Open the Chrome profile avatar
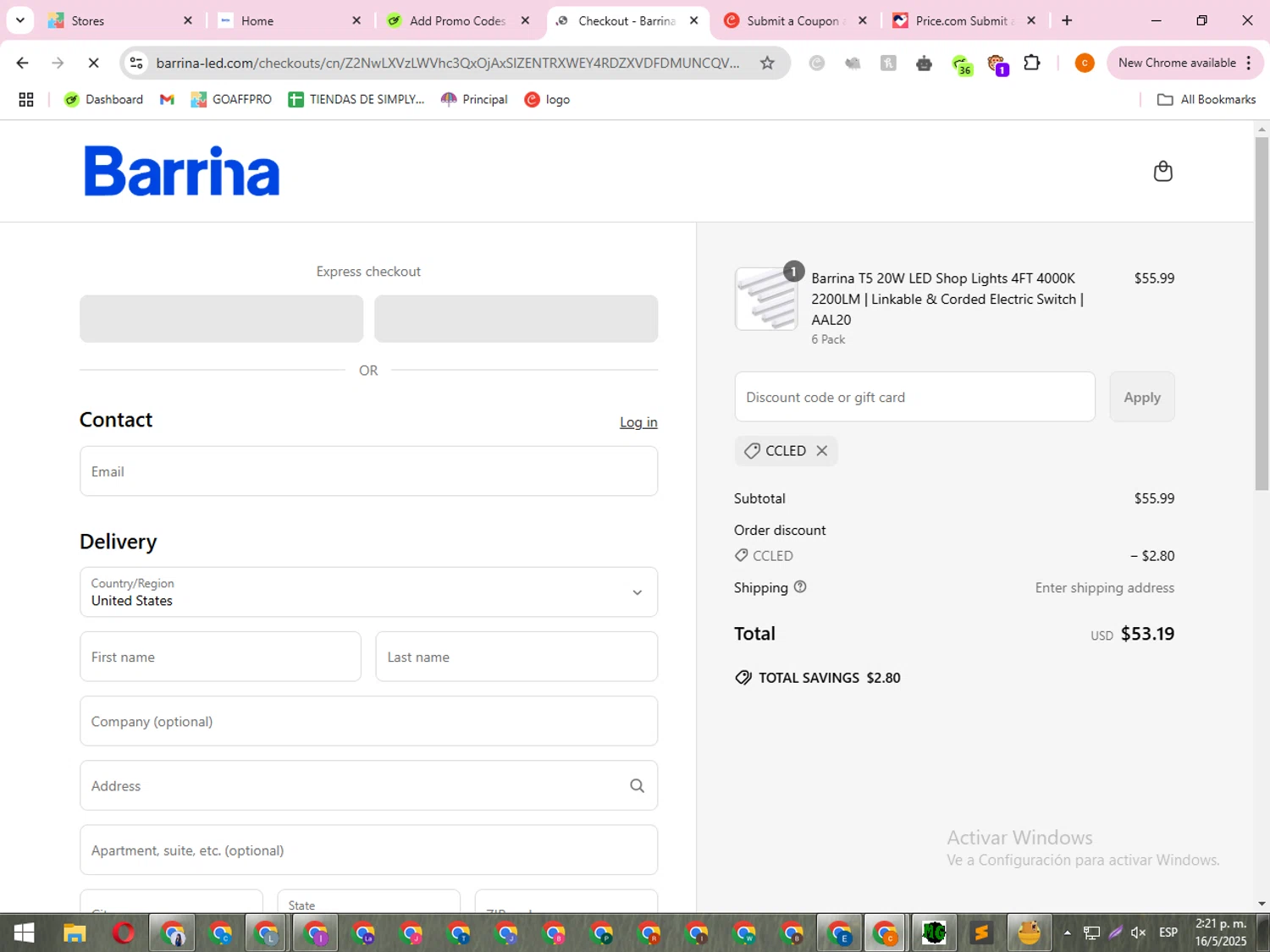 point(1084,63)
